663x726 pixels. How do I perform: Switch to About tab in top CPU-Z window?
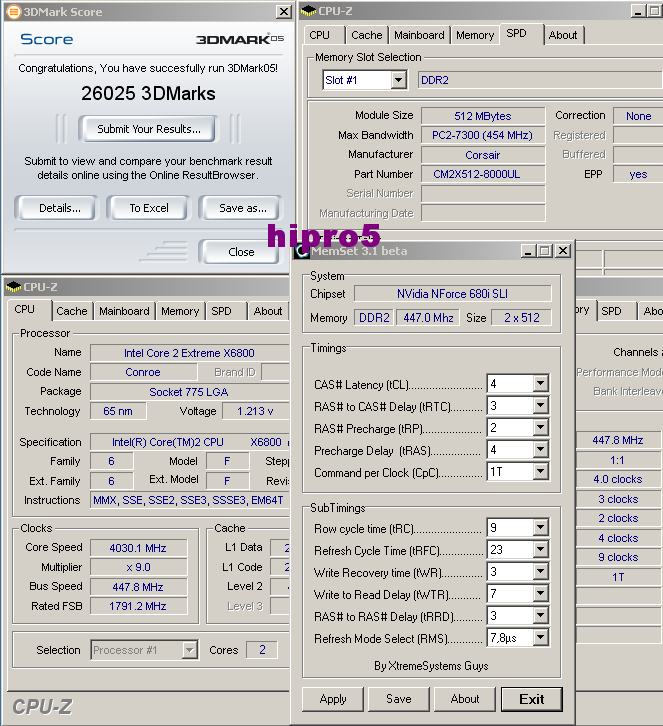click(x=563, y=35)
